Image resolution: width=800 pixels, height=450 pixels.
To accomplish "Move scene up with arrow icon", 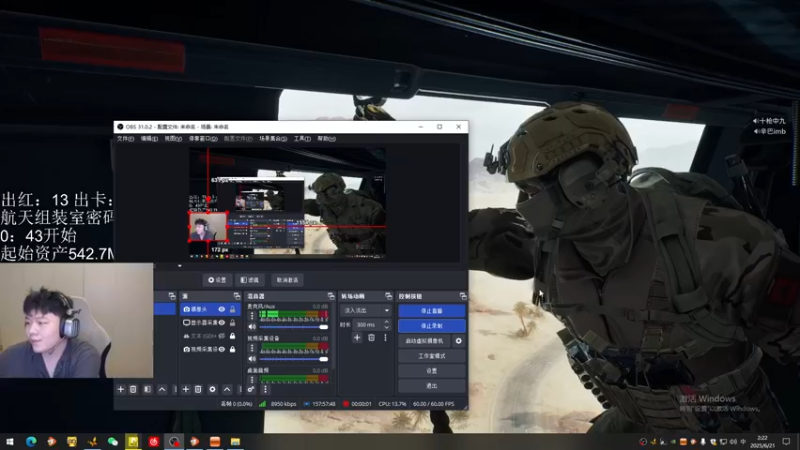I will coord(162,389).
